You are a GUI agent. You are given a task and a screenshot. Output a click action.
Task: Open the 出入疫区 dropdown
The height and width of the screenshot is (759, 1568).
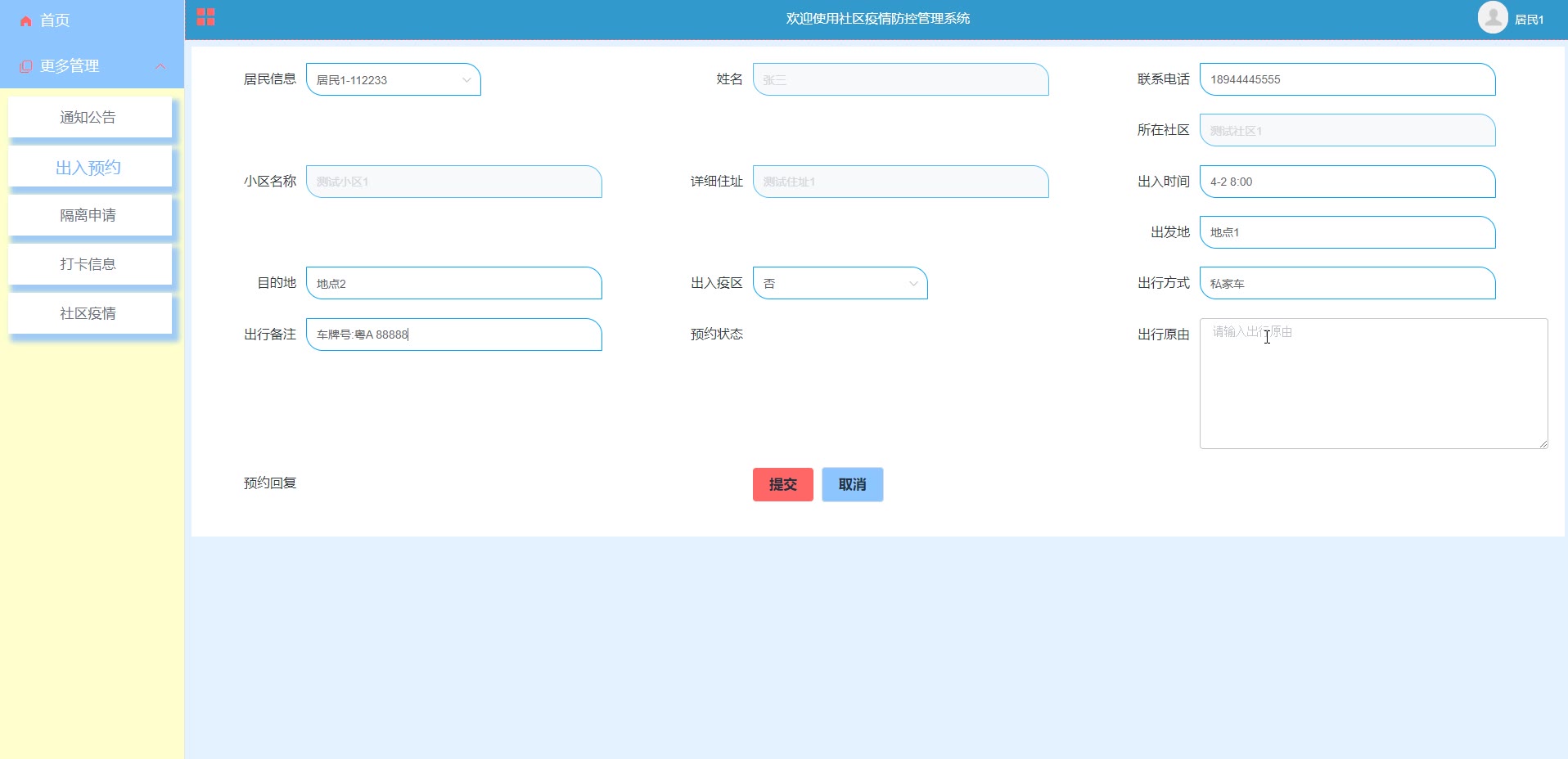(840, 283)
